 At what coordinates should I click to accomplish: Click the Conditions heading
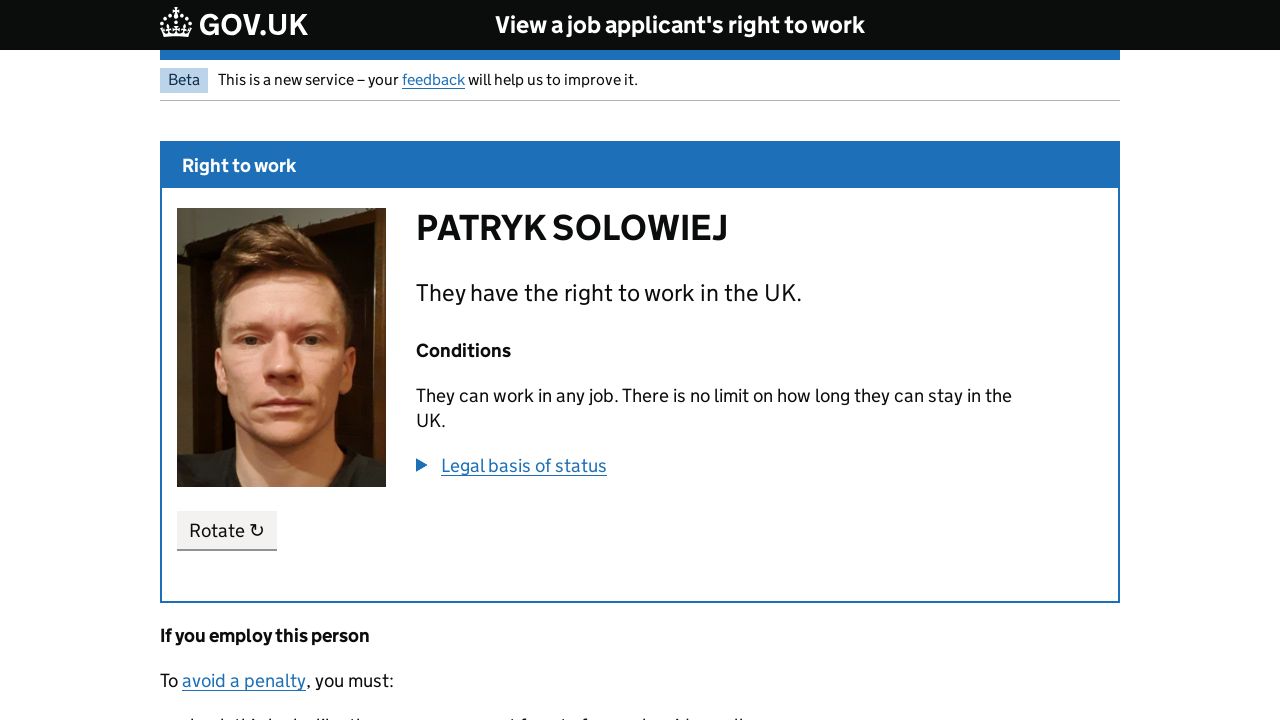(463, 351)
